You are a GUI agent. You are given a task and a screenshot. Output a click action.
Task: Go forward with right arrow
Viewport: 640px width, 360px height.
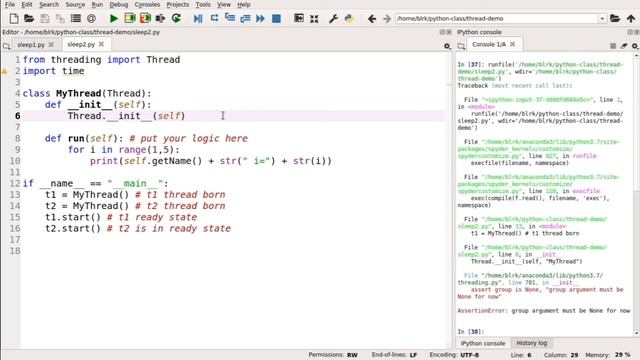tap(387, 18)
